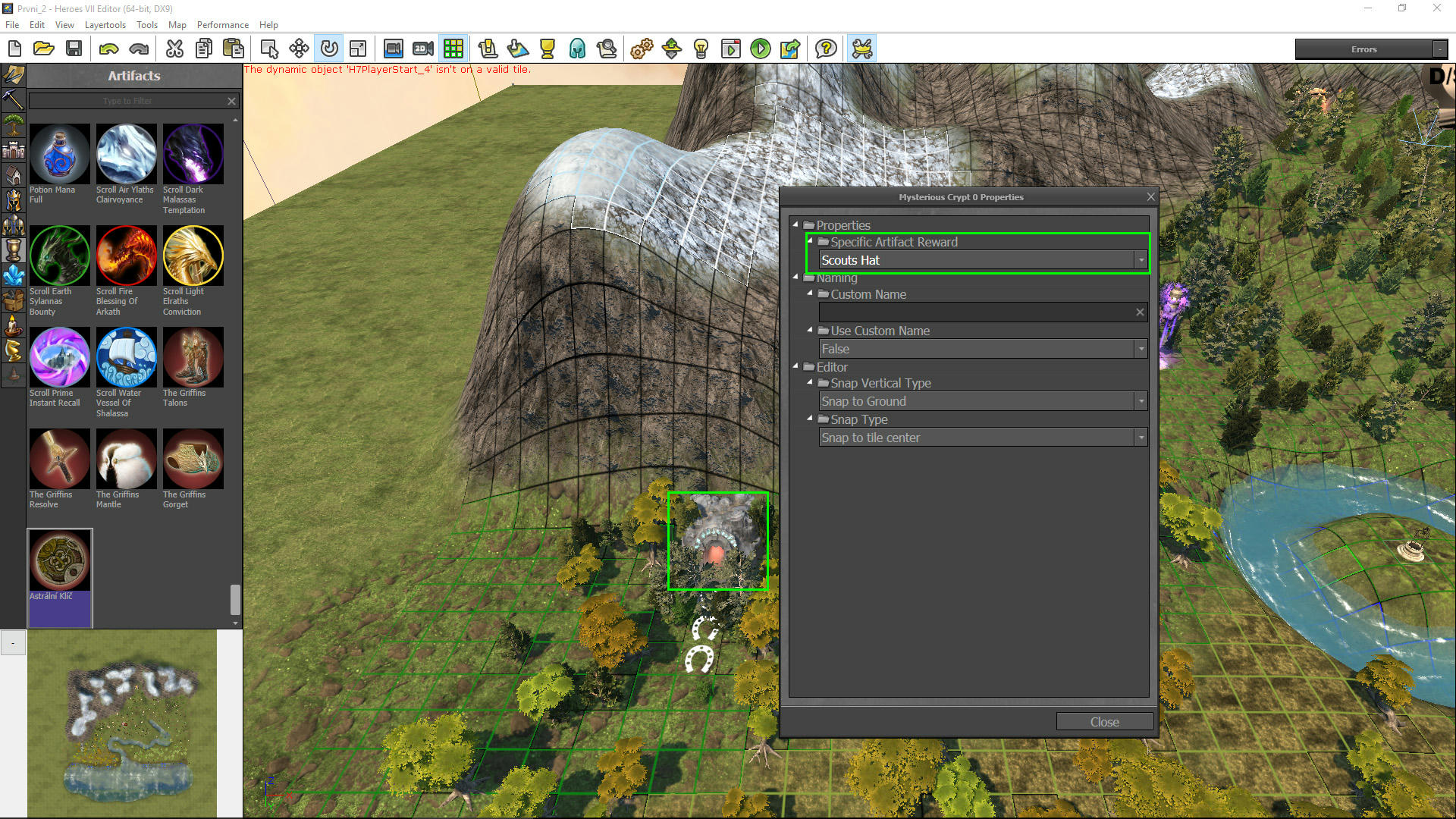Activate the scale object tool
1456x819 pixels.
click(358, 49)
